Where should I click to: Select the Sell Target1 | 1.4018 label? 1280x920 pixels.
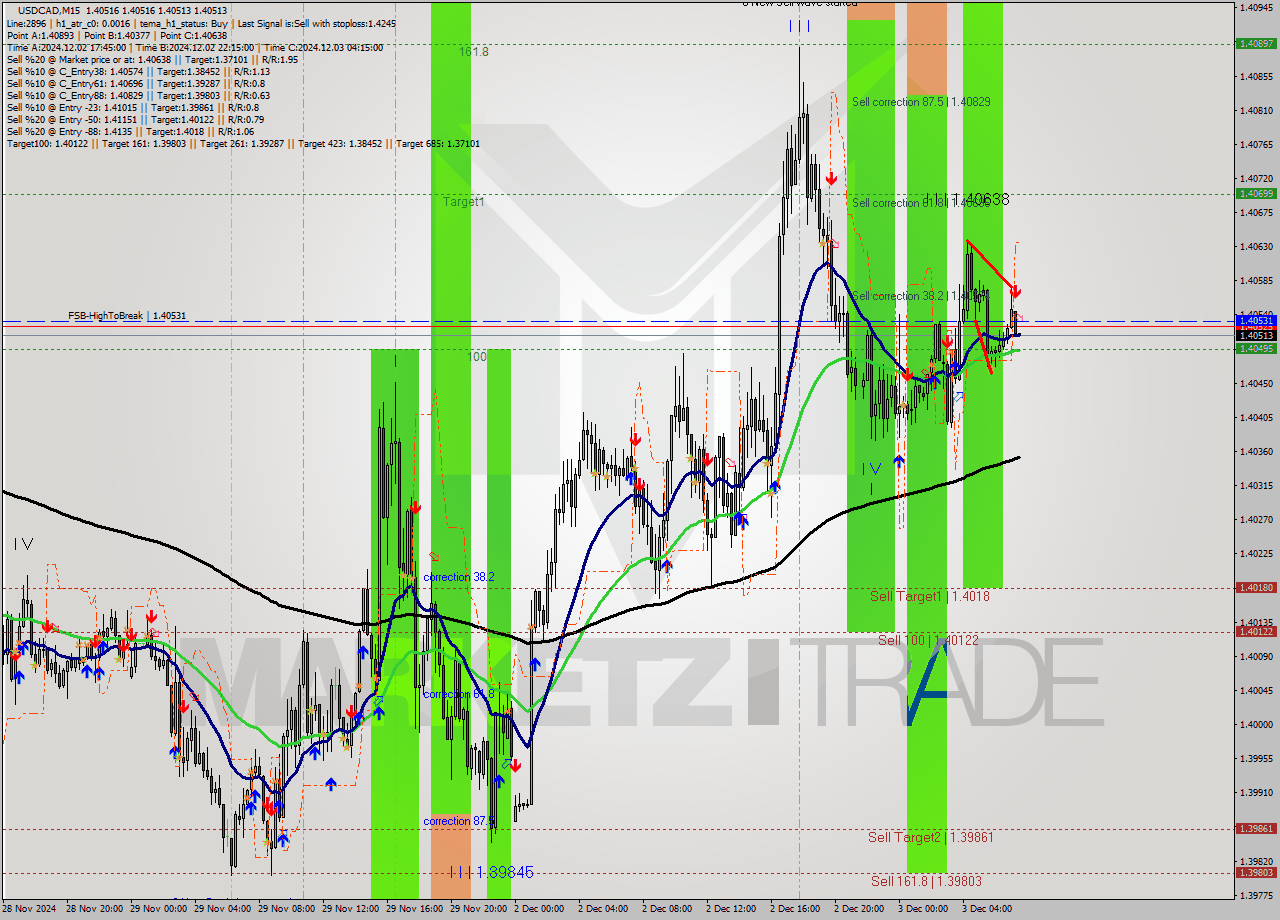click(x=930, y=596)
